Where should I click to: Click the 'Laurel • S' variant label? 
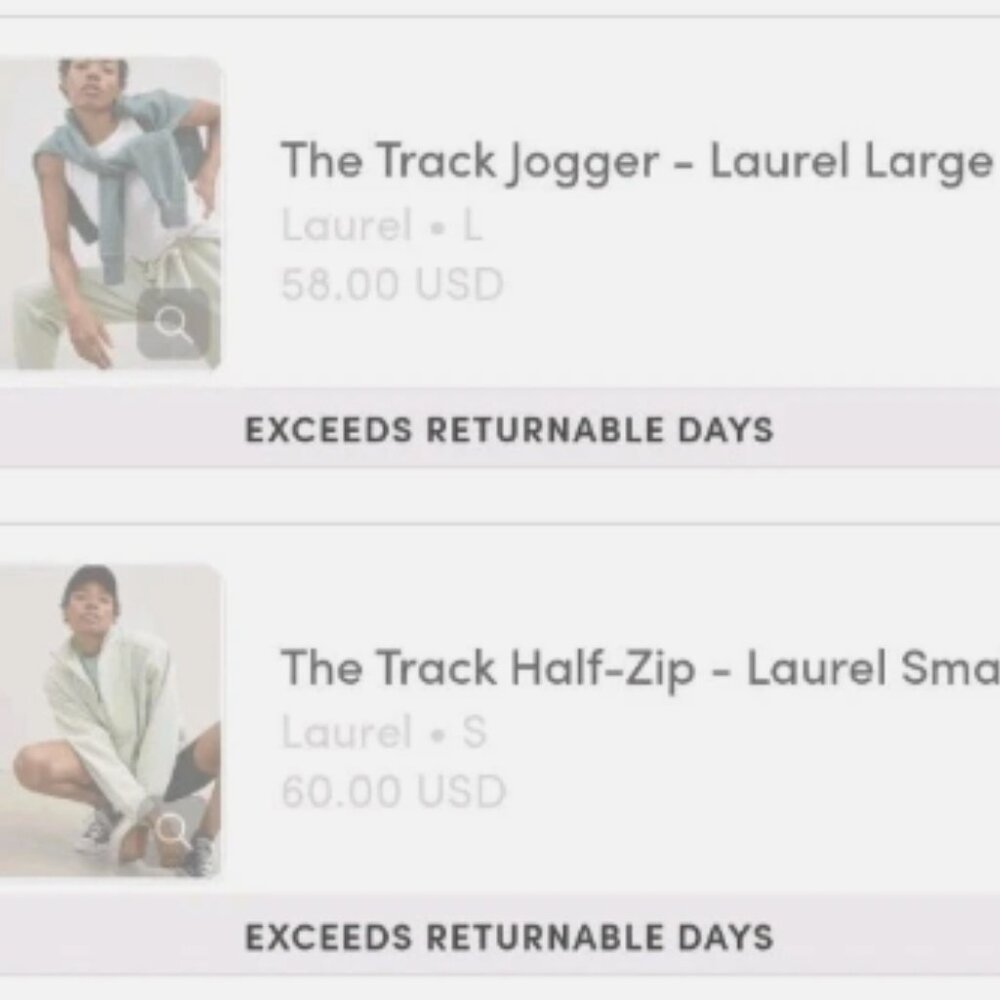point(384,732)
